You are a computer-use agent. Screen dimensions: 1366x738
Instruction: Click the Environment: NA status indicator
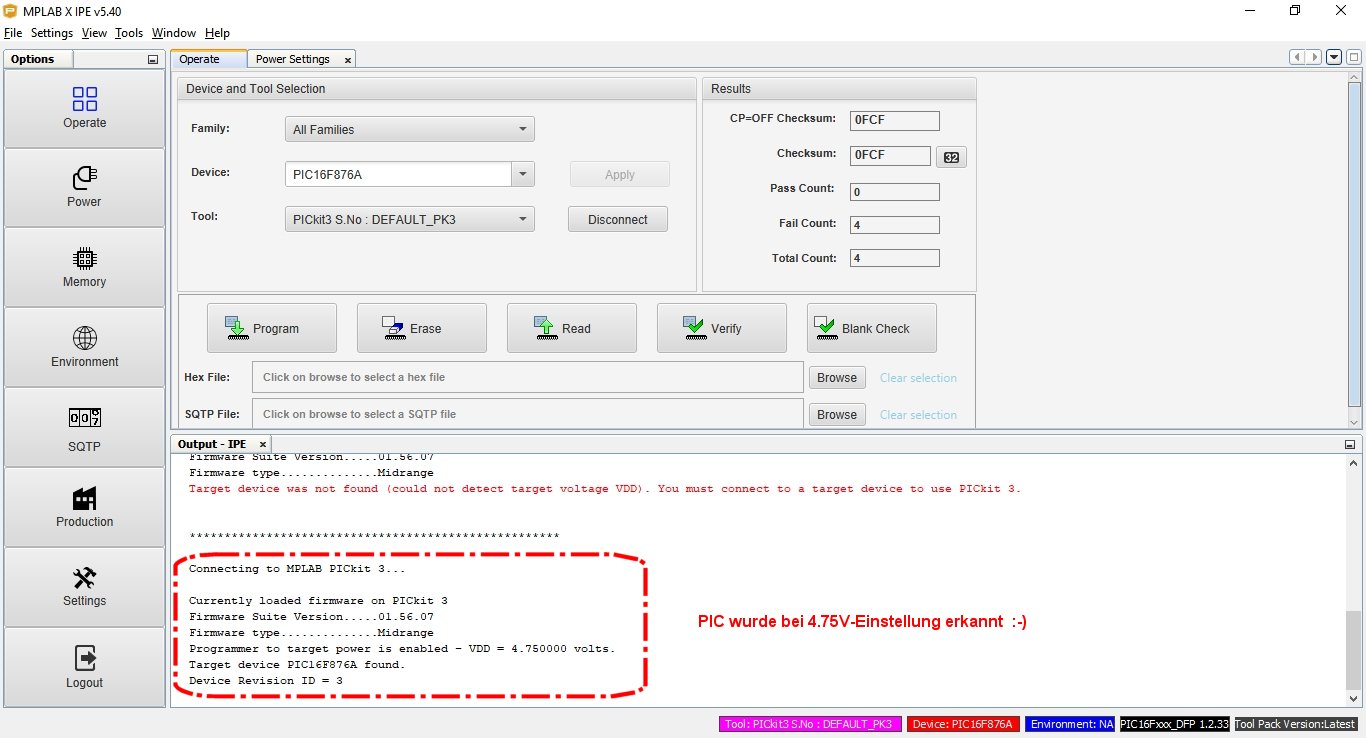1070,724
